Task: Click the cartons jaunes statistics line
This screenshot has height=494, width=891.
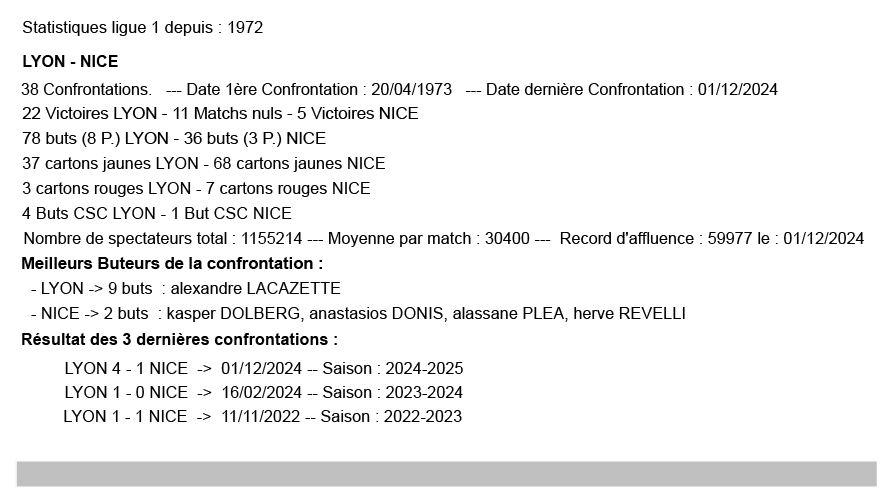Action: point(203,164)
